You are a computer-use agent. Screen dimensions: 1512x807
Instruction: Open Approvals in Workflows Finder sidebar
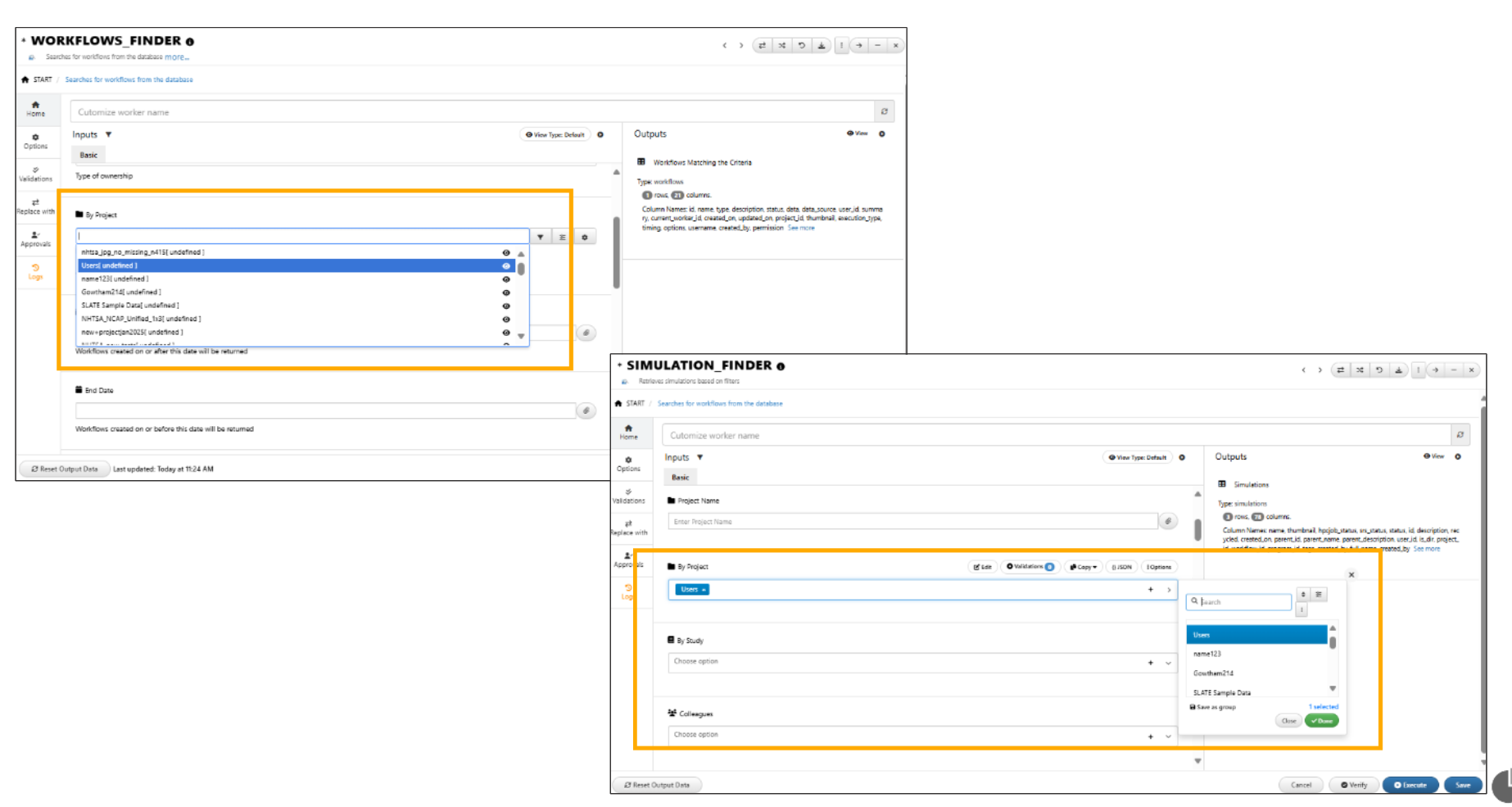[36, 239]
